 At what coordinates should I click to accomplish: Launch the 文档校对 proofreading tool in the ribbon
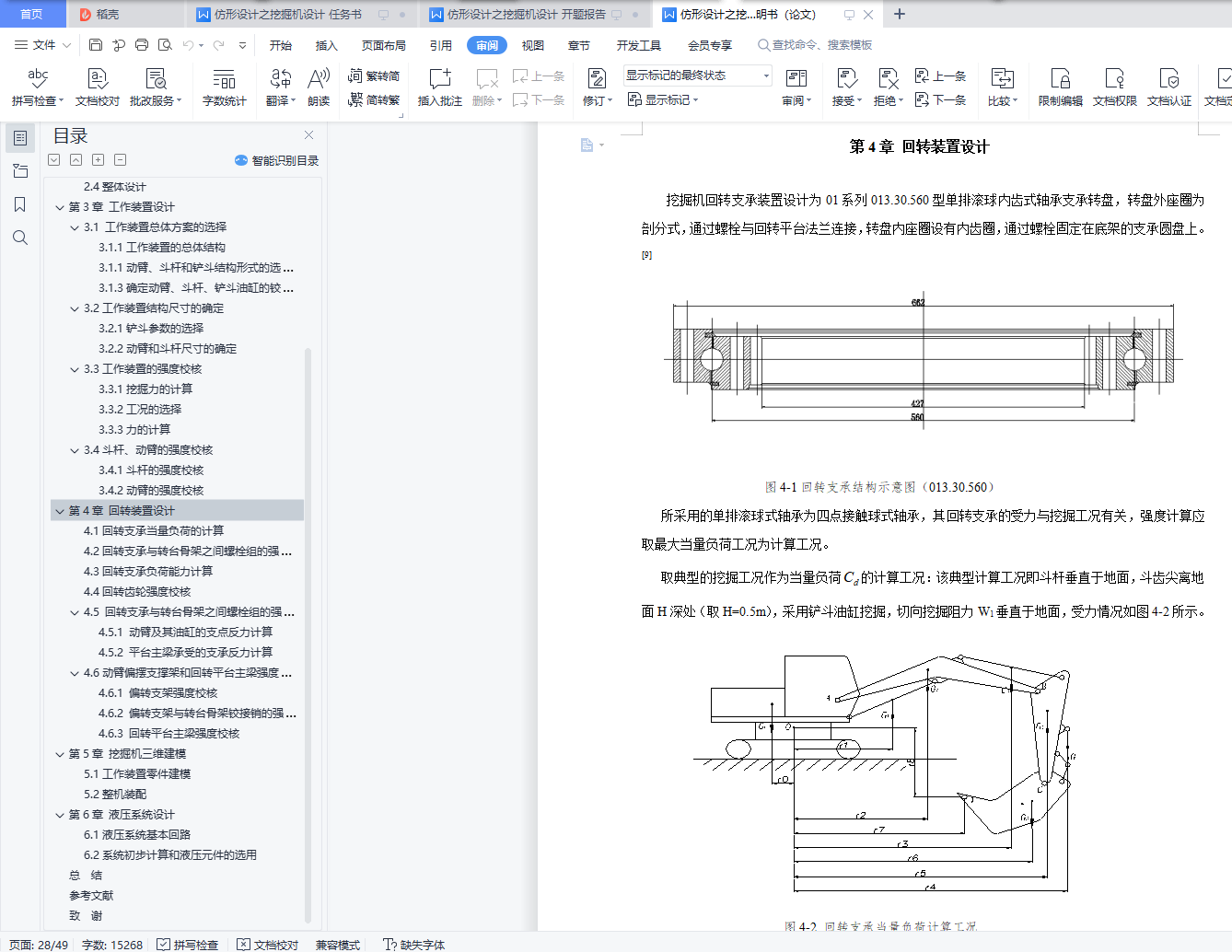point(97,87)
